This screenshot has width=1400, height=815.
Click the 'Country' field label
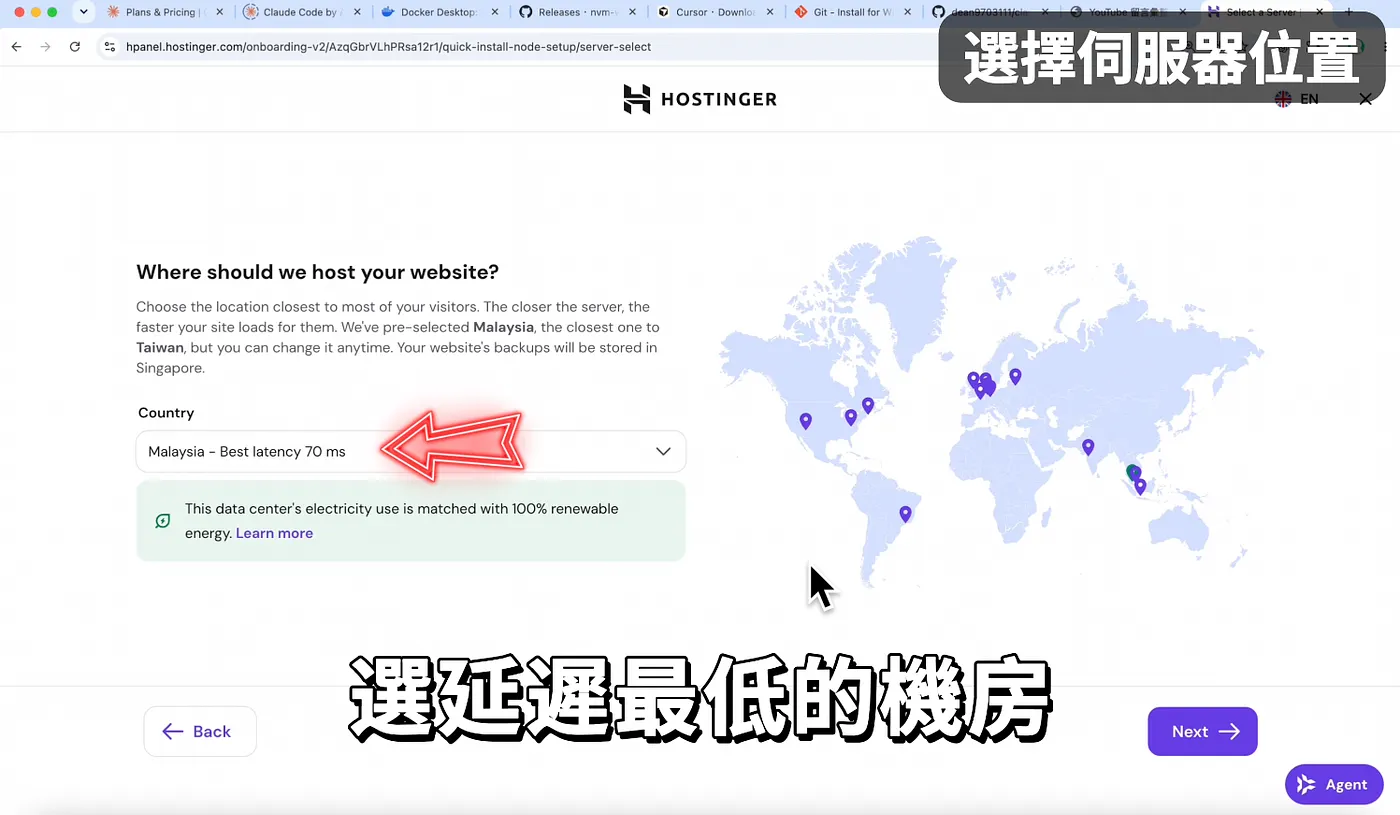pos(166,412)
